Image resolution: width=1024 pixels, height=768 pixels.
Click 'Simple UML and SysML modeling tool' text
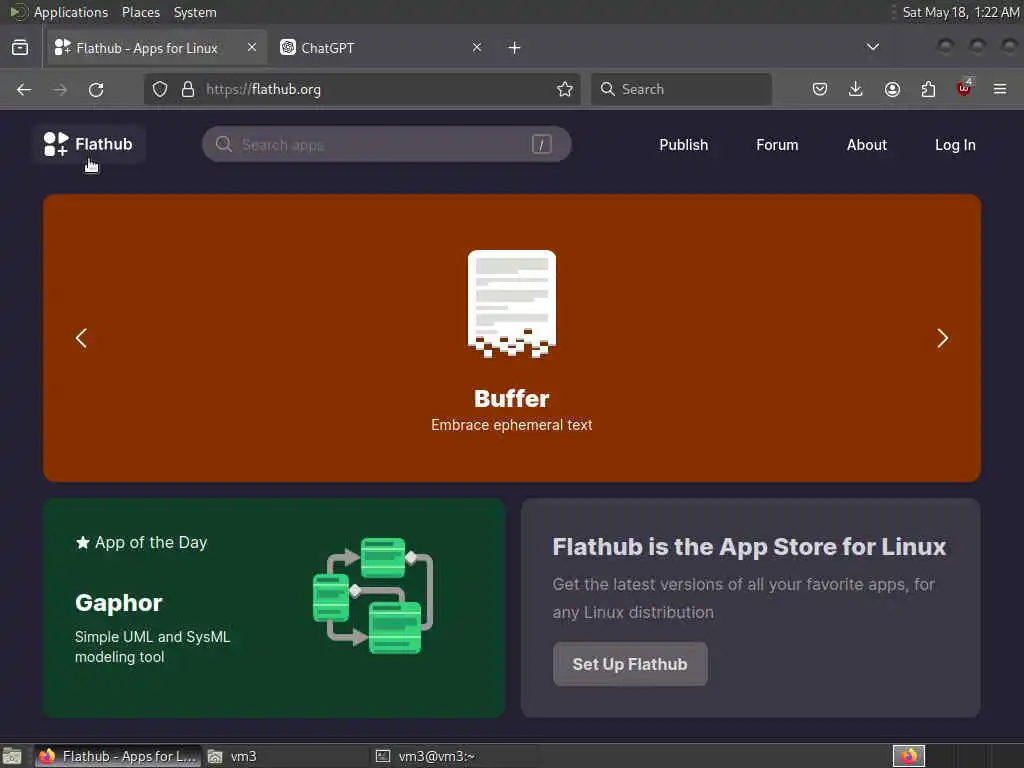click(152, 647)
